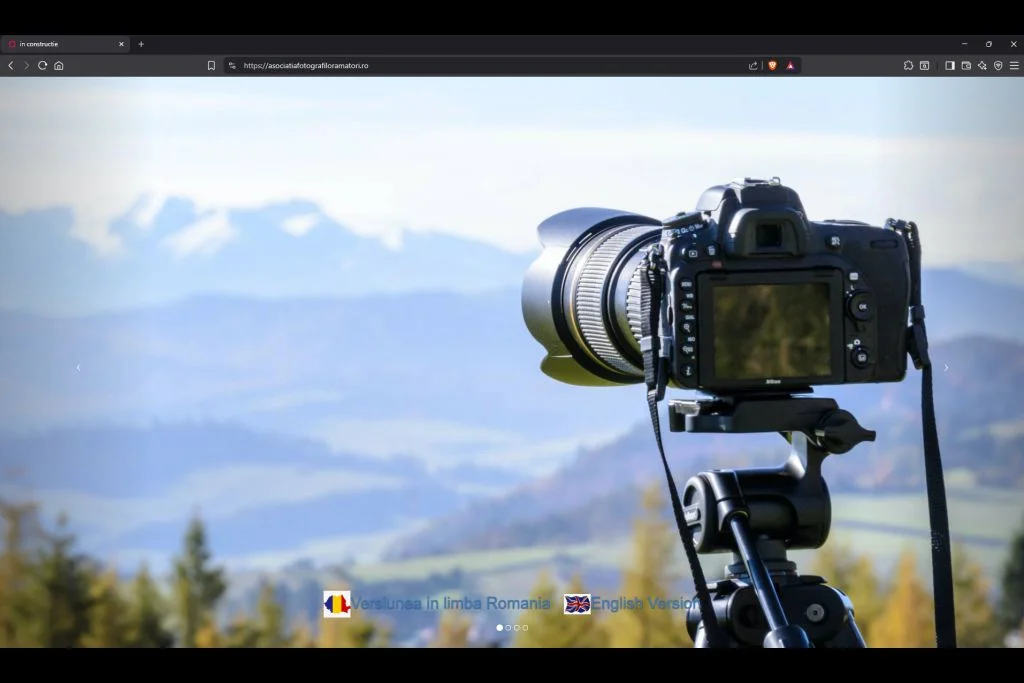1024x683 pixels.
Task: View site information in address bar
Action: click(232, 66)
